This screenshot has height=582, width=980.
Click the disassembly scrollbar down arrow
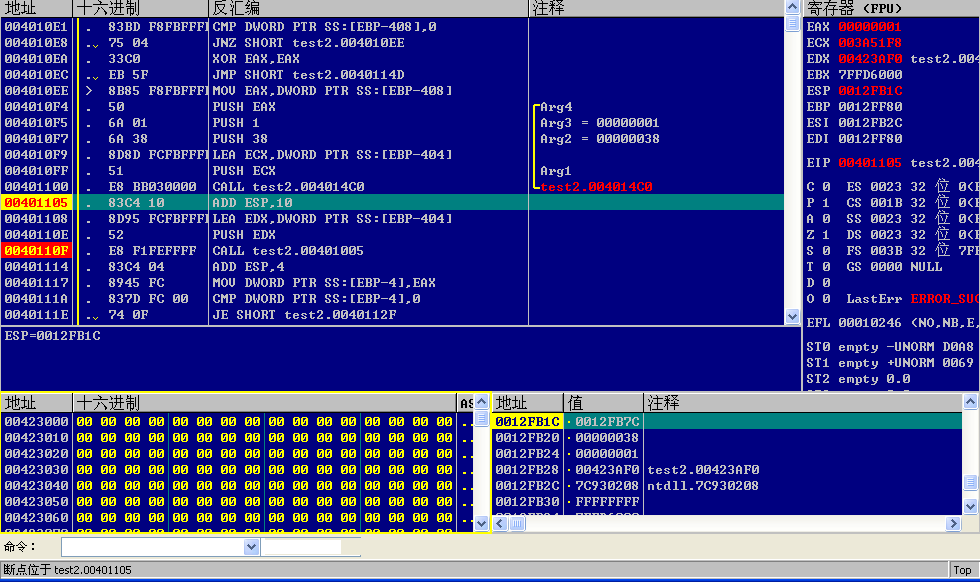coord(792,318)
